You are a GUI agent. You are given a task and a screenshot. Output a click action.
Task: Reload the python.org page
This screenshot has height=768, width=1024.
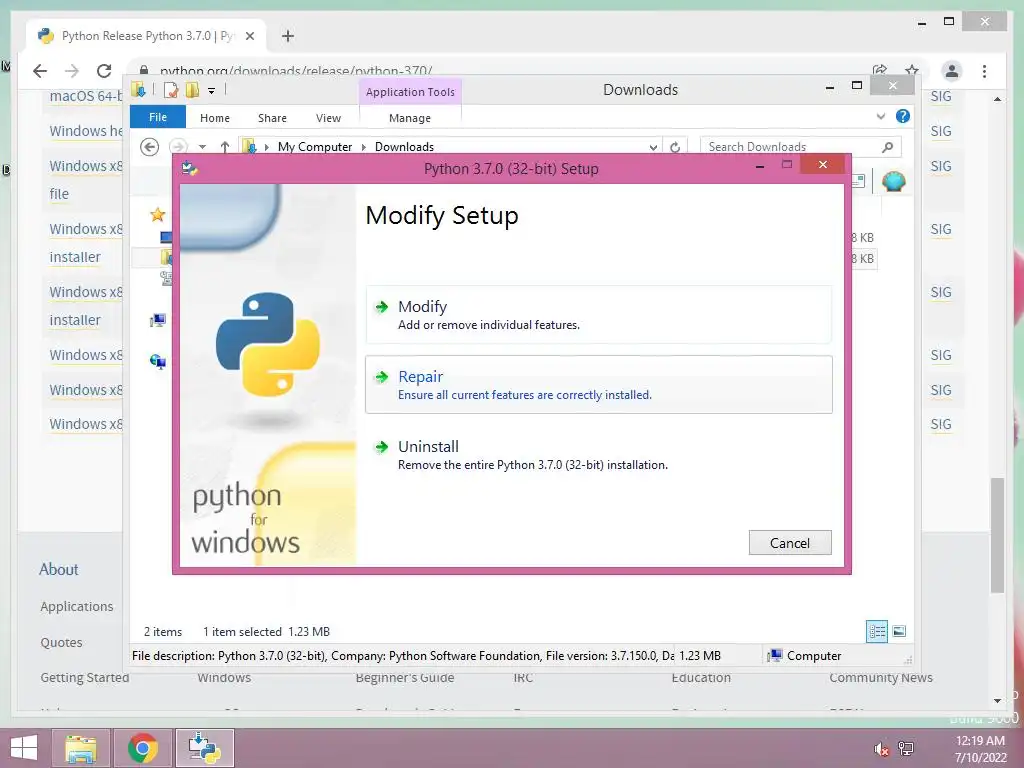point(104,71)
